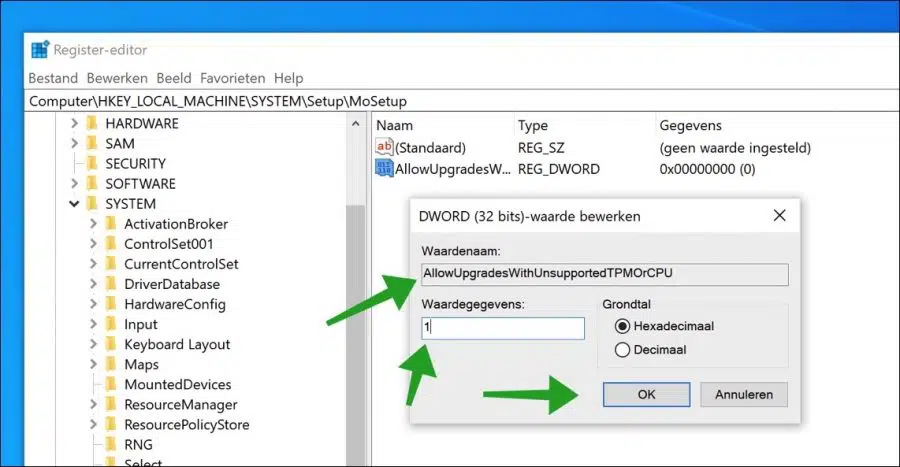Screen dimensions: 900x467
Task: Click the ResourceManager folder icon
Action: [111, 404]
